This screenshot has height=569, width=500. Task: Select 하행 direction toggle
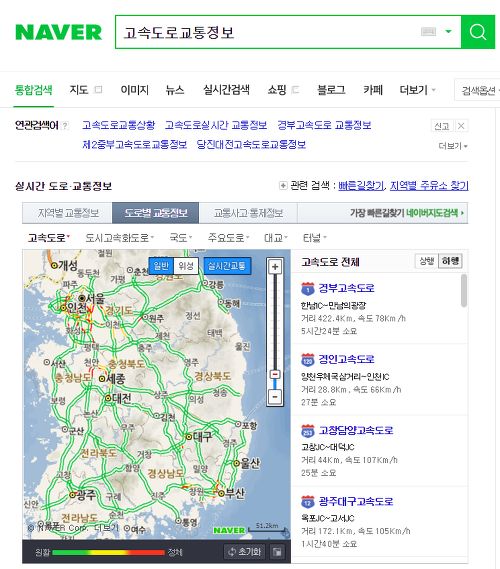pyautogui.click(x=450, y=261)
